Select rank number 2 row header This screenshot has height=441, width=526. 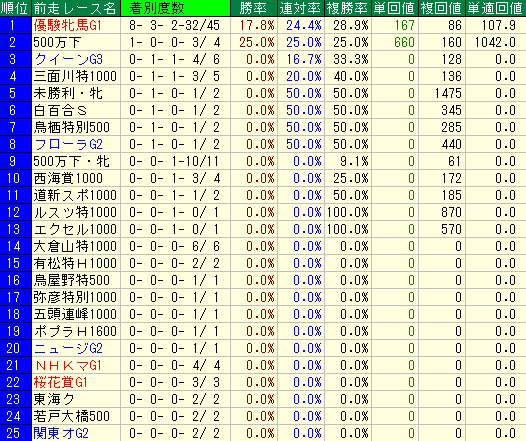tap(15, 42)
